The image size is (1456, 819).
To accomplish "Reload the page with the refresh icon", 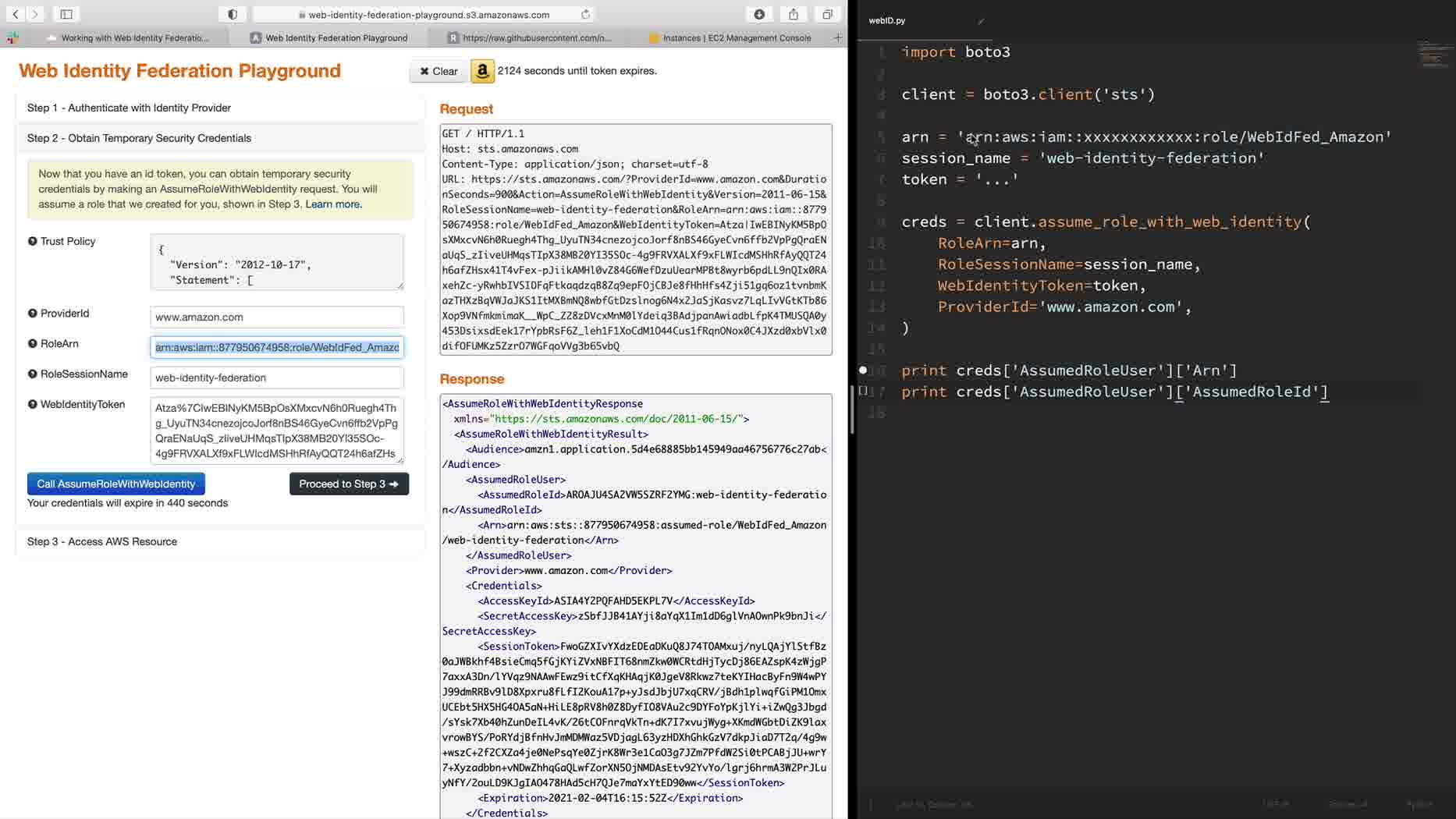I will point(585,14).
